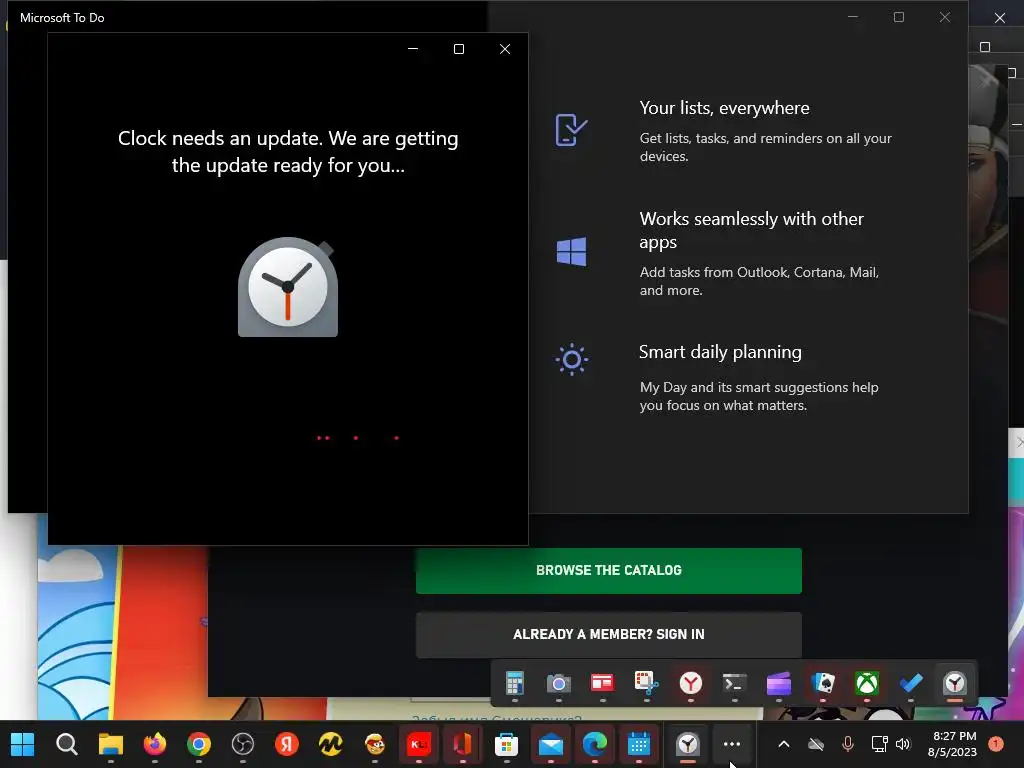
Task: Open the Angry Birds icon on taskbar
Action: 375,744
